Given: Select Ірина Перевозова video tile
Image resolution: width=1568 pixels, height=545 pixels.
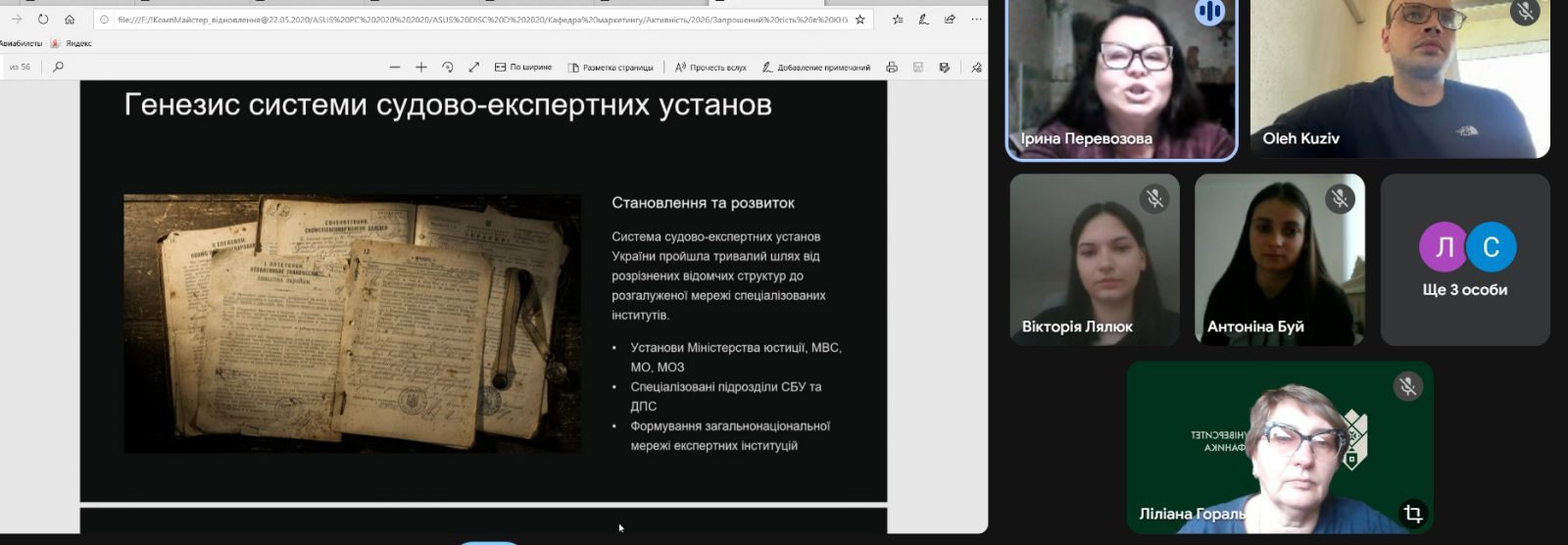Looking at the screenshot, I should pos(1122,78).
